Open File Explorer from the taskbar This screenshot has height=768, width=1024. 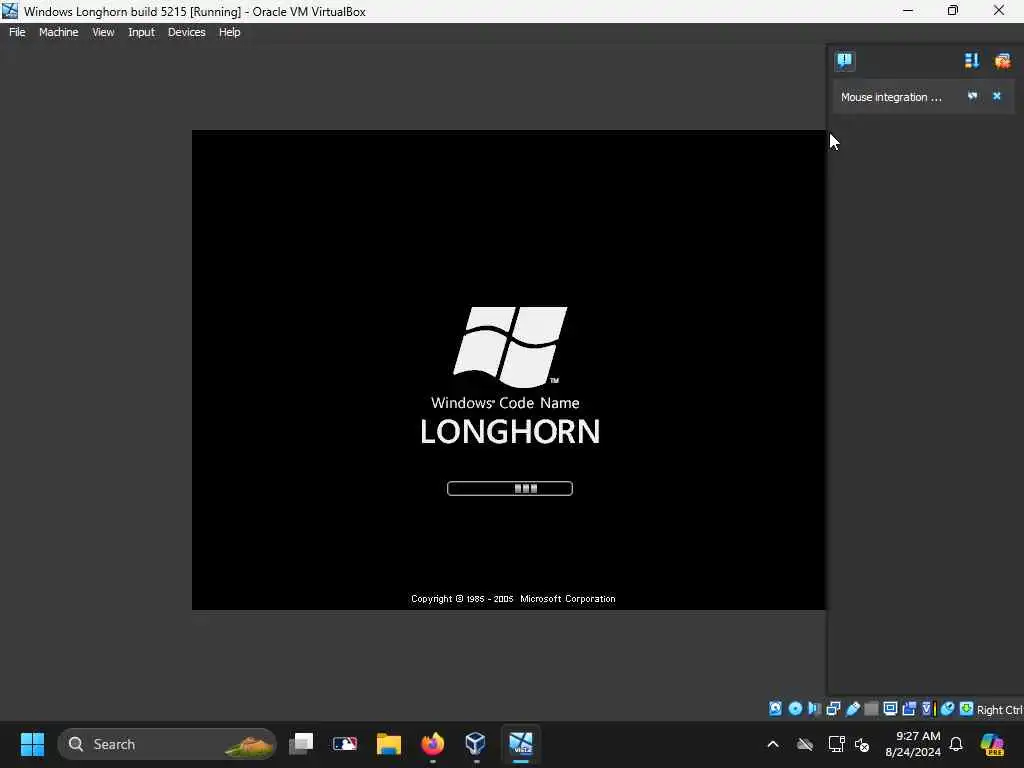[389, 744]
